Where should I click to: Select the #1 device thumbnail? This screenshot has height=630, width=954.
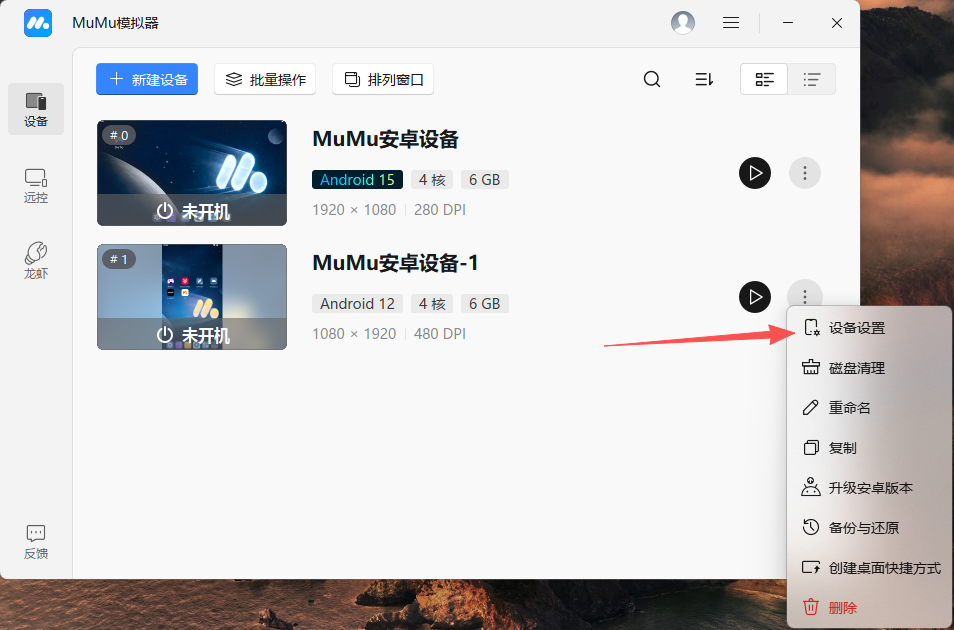[192, 297]
